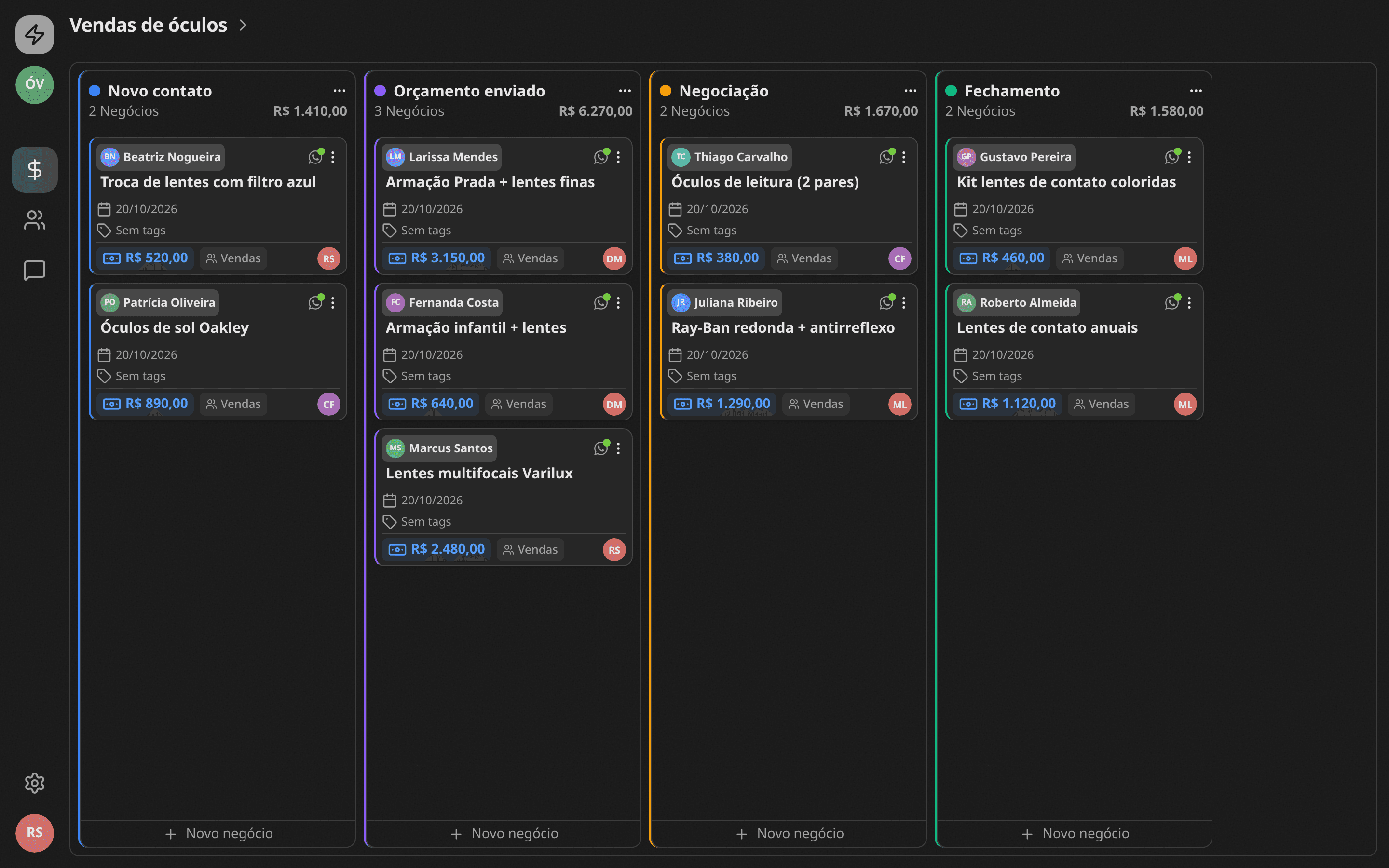Image resolution: width=1389 pixels, height=868 pixels.
Task: Open the settings gear icon
Action: tap(34, 783)
